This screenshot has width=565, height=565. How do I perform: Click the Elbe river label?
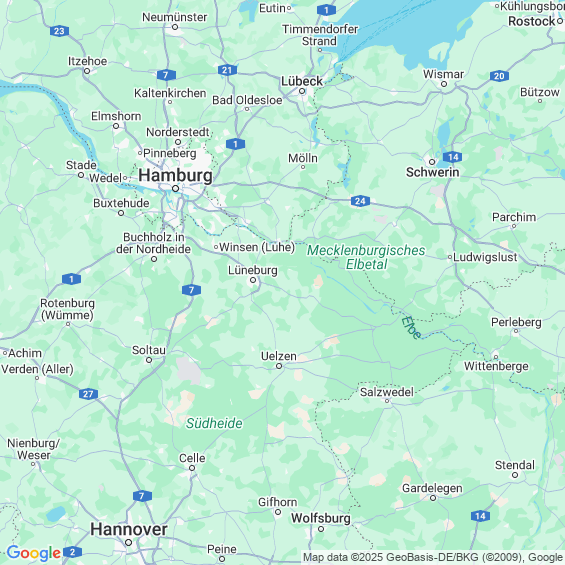click(410, 328)
